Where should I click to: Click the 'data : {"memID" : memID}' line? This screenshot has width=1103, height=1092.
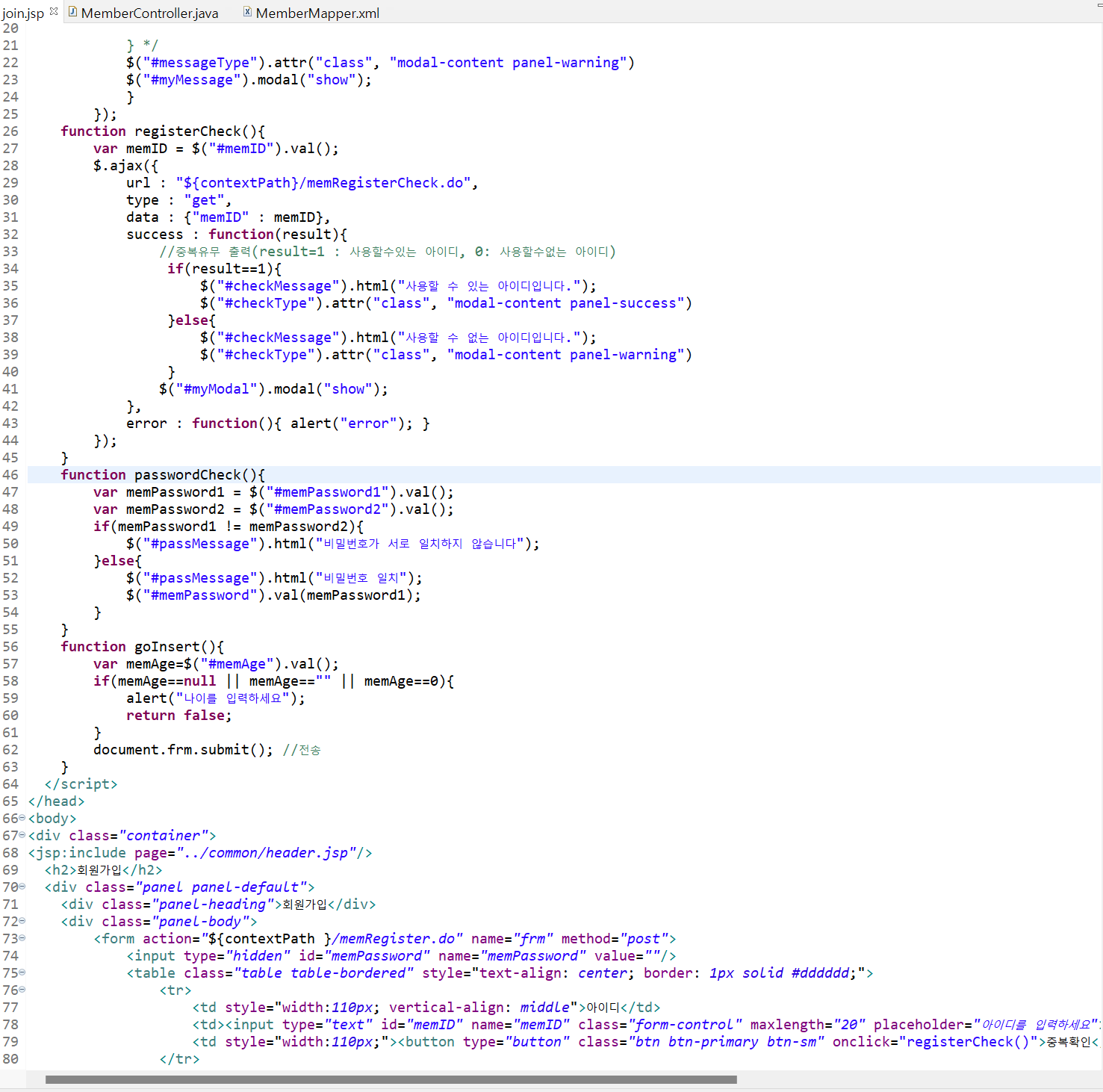(x=228, y=217)
